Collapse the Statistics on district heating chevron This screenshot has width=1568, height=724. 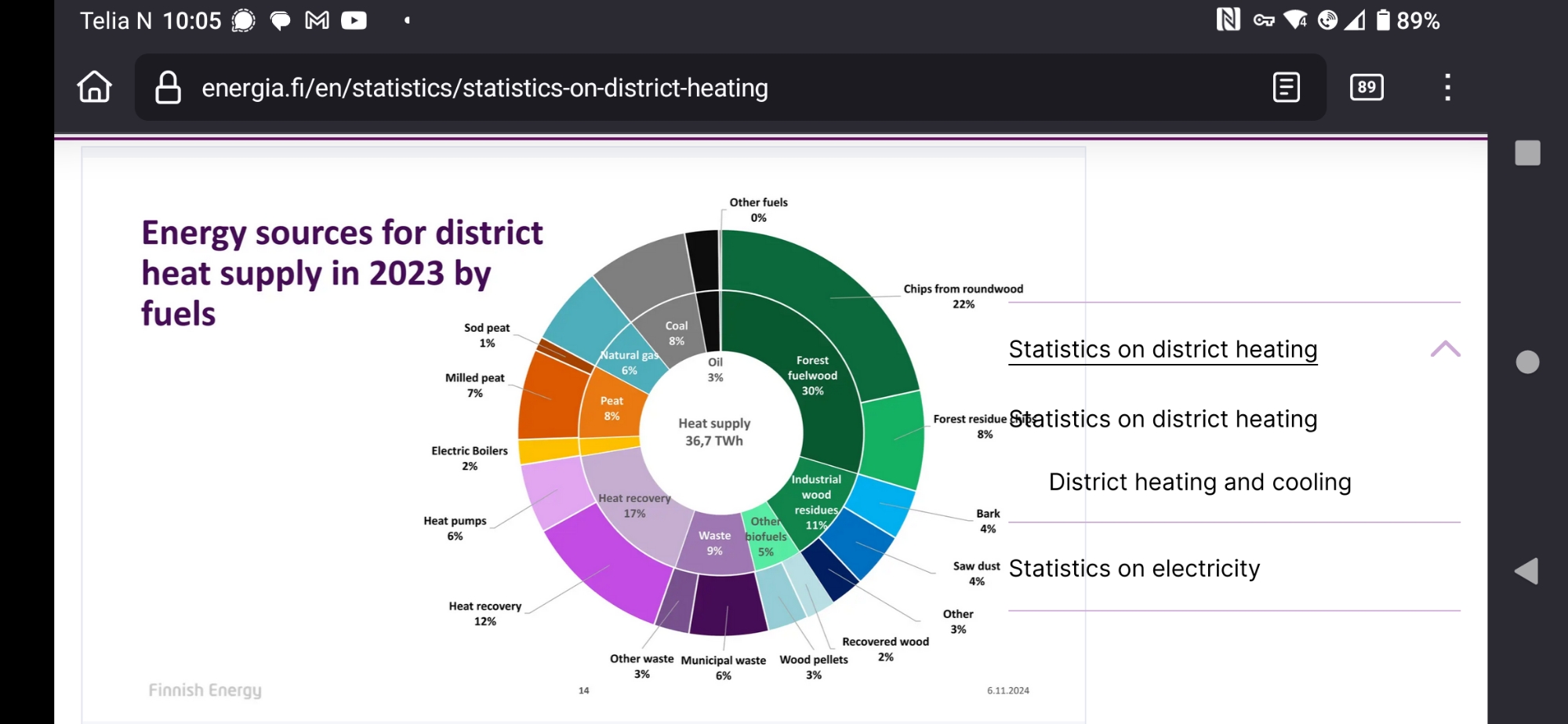click(1445, 349)
